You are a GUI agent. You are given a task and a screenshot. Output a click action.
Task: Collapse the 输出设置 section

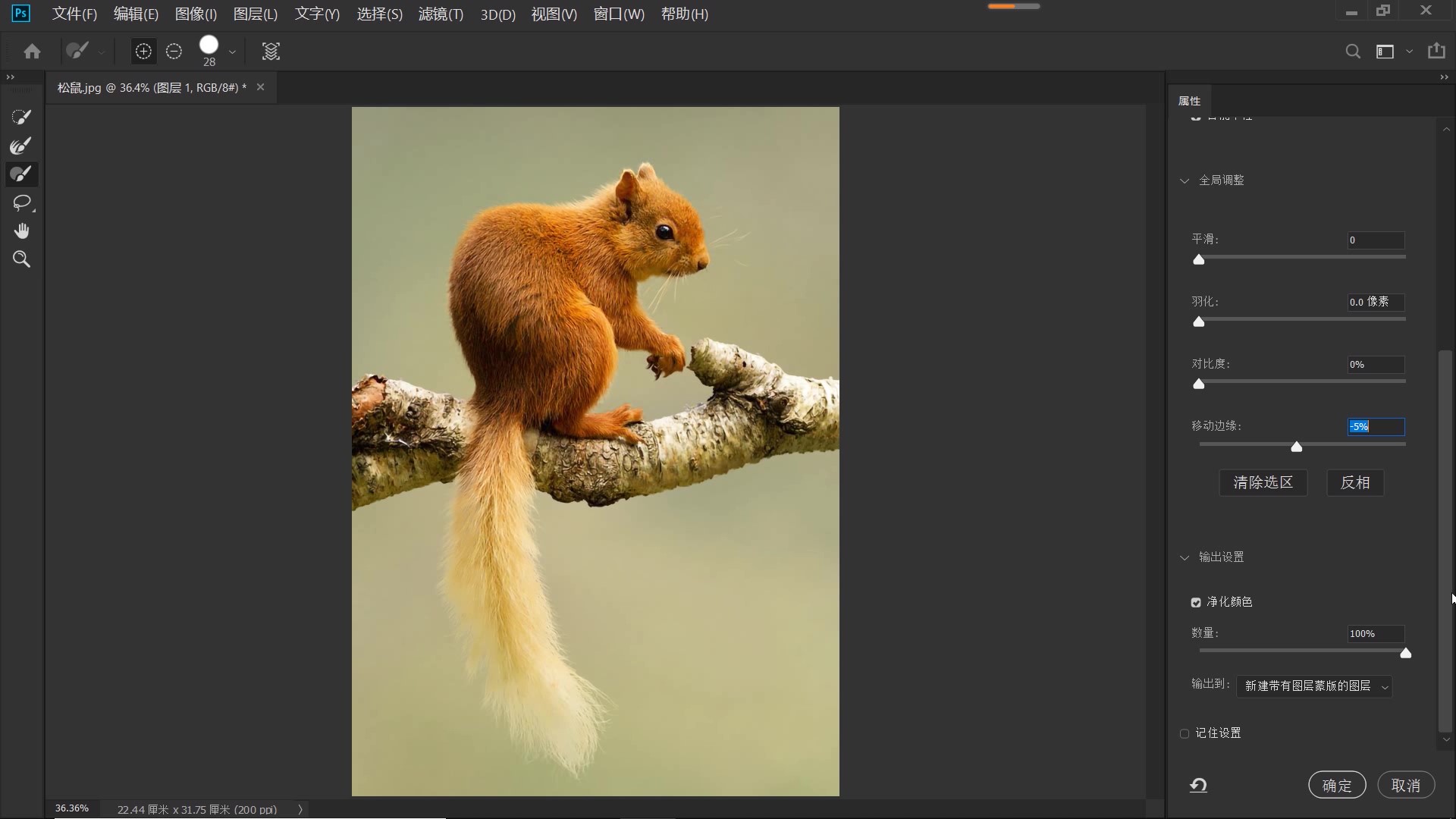[x=1185, y=557]
